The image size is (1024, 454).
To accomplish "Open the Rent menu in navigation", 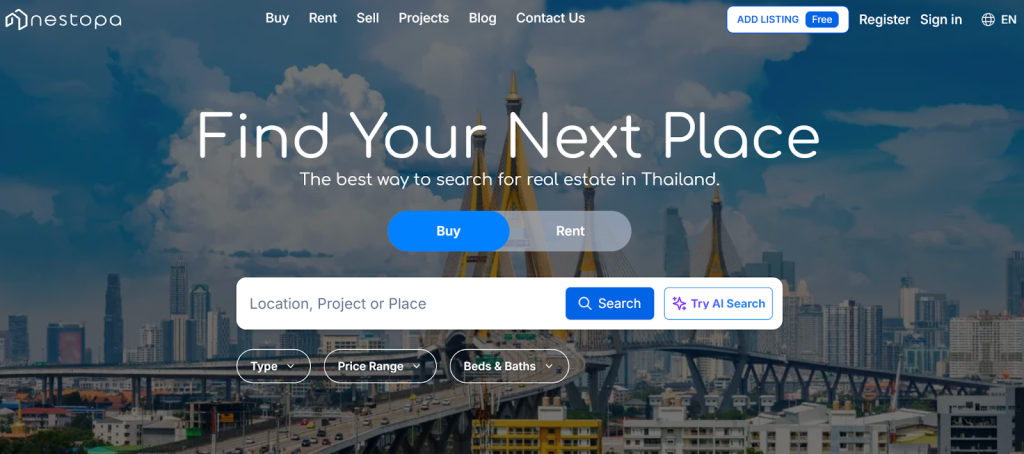I will point(323,18).
